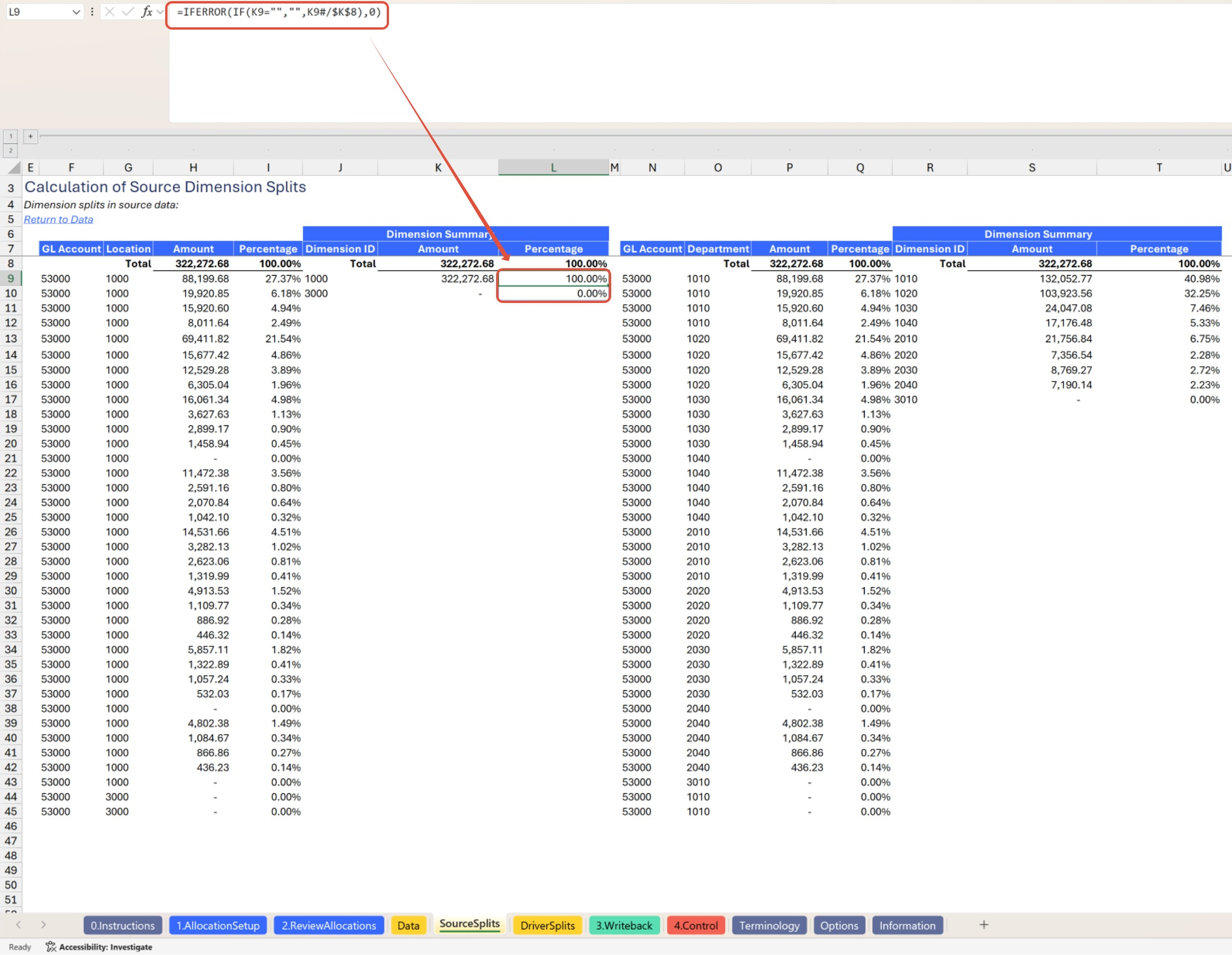Click the Return to Data link
Screen dimensions: 1232x955
[58, 219]
